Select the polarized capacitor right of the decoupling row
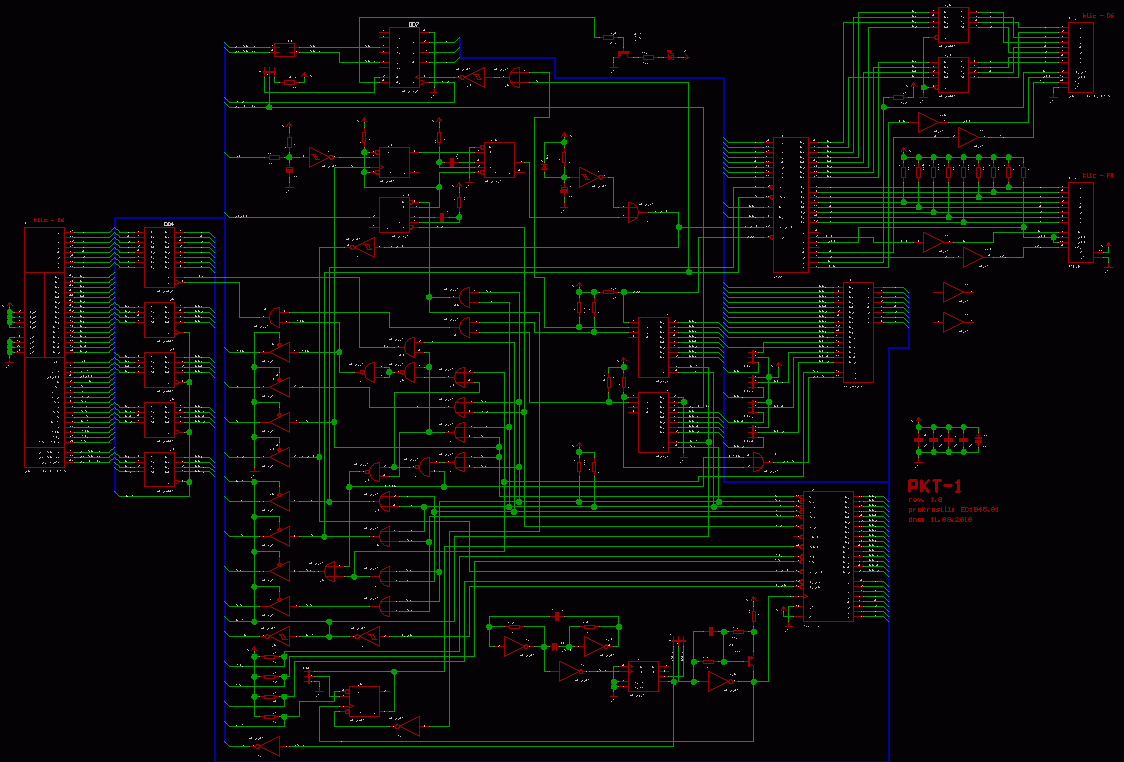This screenshot has width=1124, height=762. [x=978, y=439]
